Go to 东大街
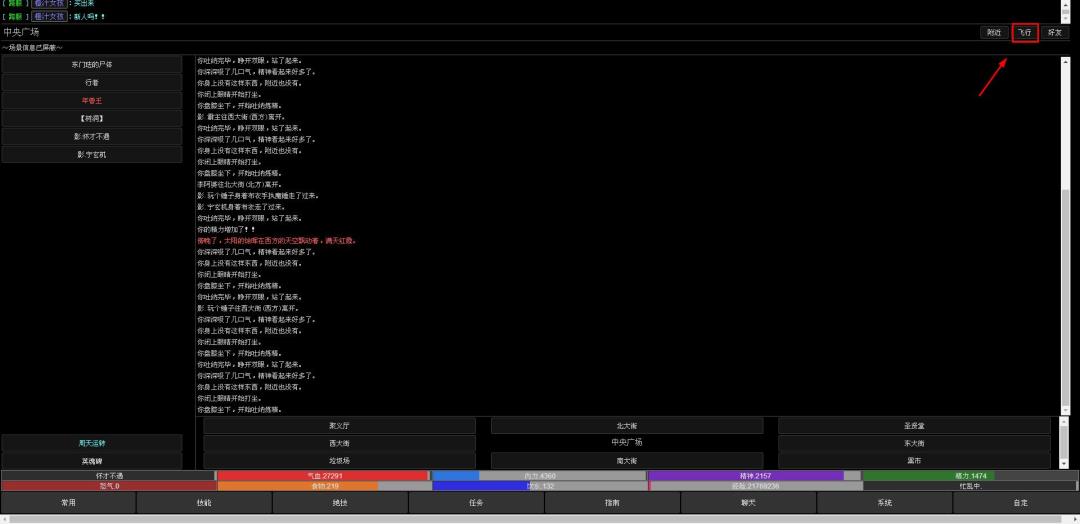 coord(914,443)
